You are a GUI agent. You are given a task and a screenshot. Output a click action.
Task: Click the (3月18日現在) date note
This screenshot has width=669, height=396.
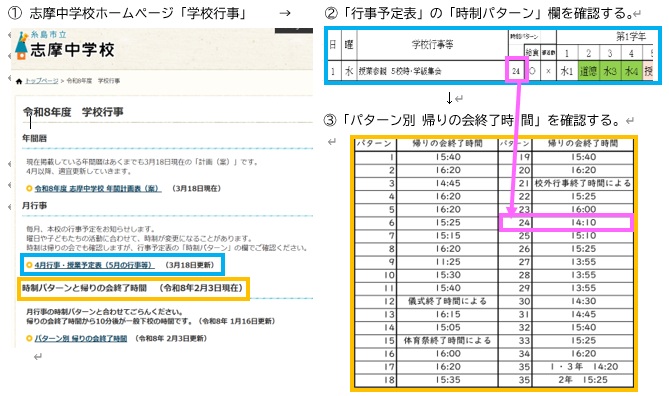(196, 188)
